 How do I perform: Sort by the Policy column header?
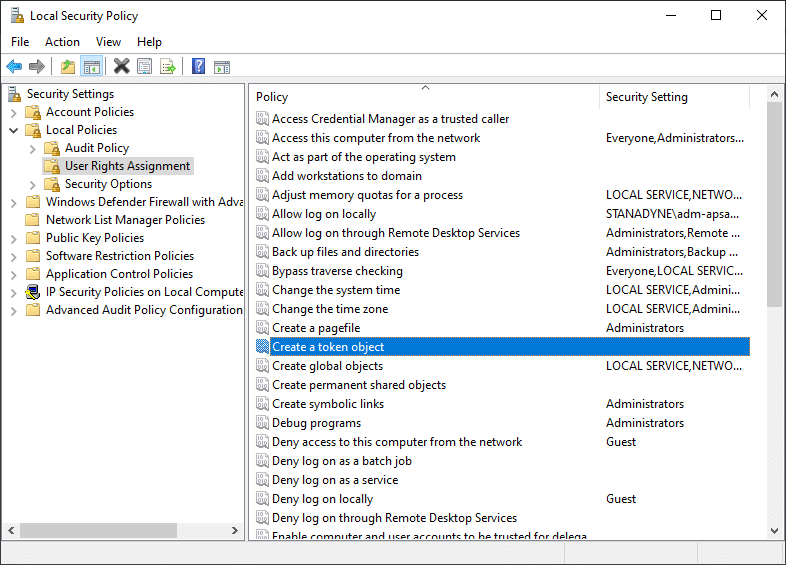[424, 97]
